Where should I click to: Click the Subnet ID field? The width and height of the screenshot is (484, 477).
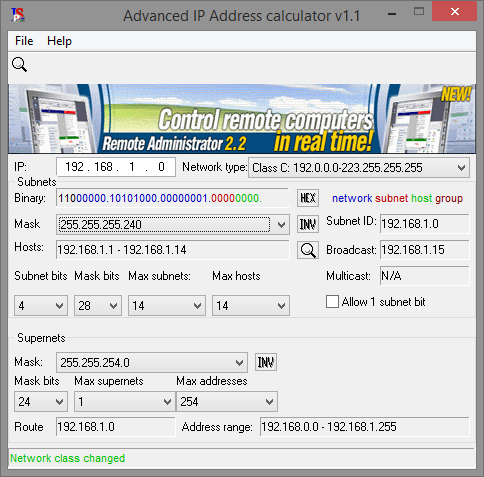tap(424, 224)
